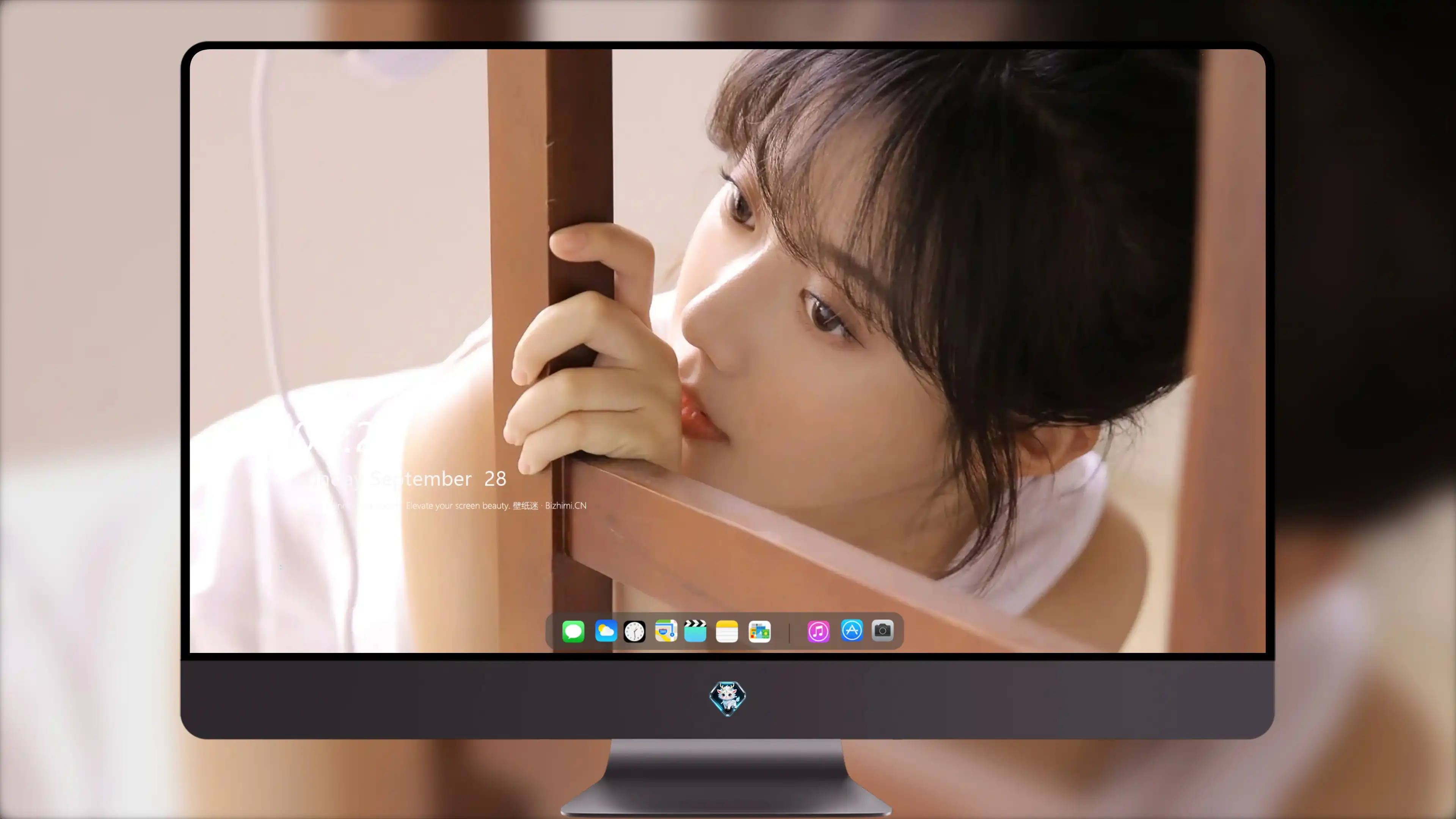Click the 'September 28' date text
Viewport: 1456px width, 819px height.
tap(438, 479)
